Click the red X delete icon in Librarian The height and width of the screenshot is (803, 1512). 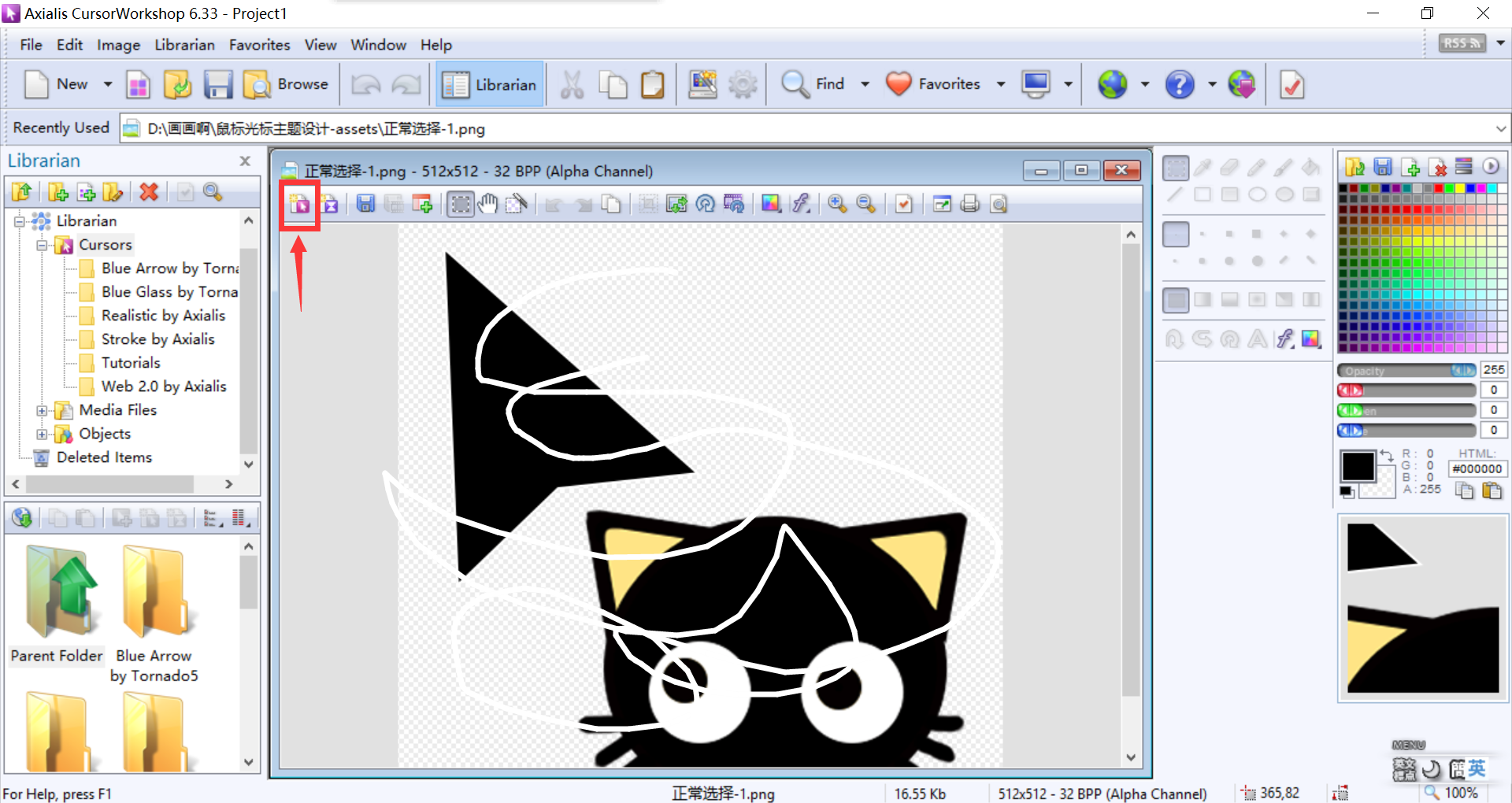pyautogui.click(x=149, y=192)
